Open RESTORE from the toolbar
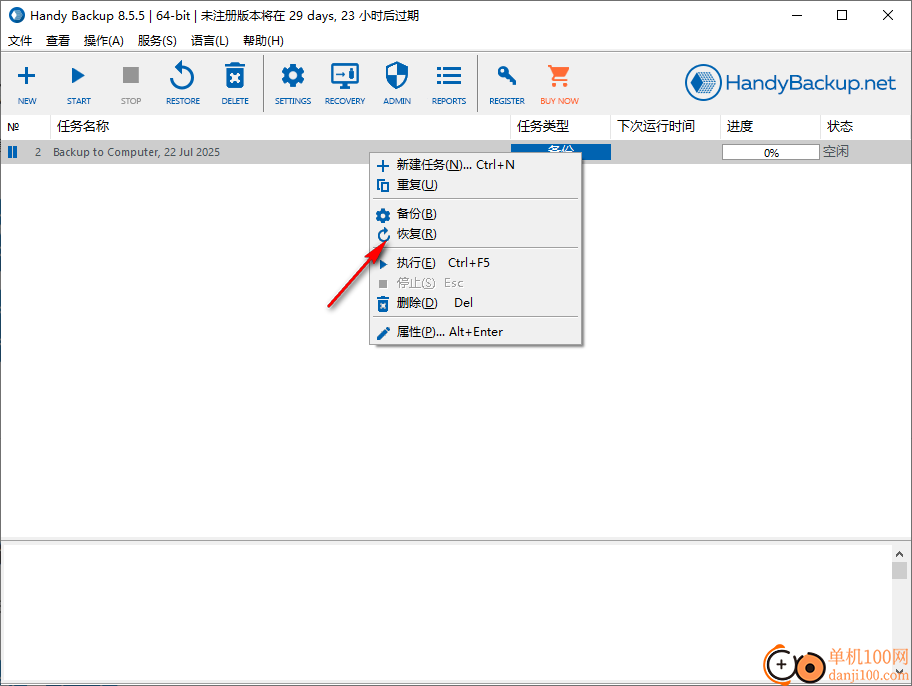This screenshot has width=912, height=686. [183, 84]
